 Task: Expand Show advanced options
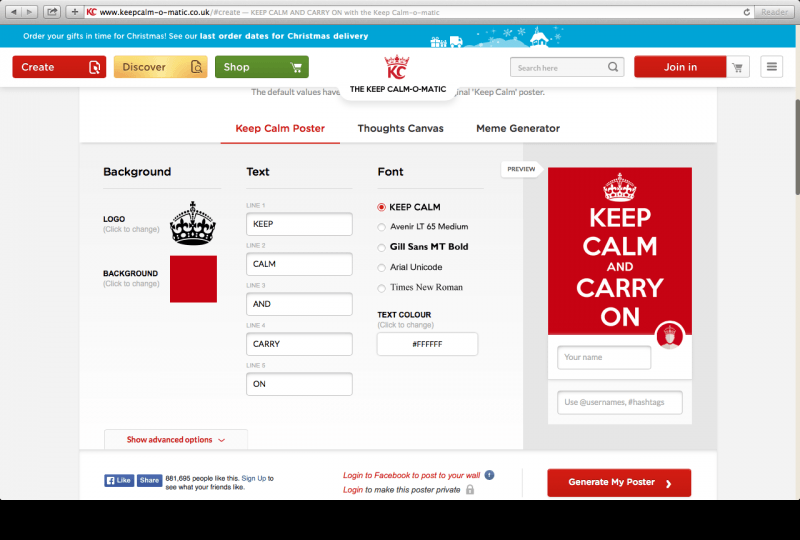point(176,439)
